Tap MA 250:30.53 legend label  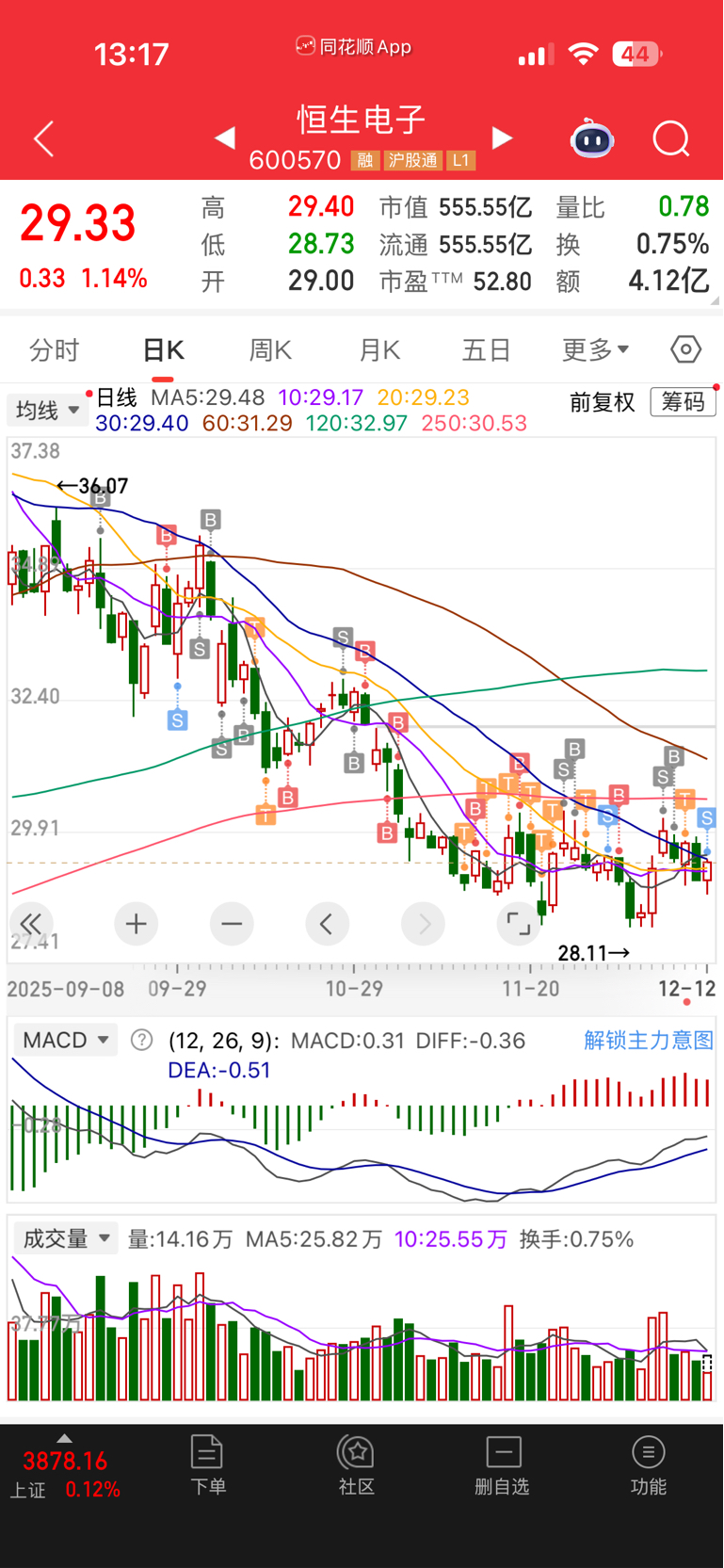[x=475, y=423]
